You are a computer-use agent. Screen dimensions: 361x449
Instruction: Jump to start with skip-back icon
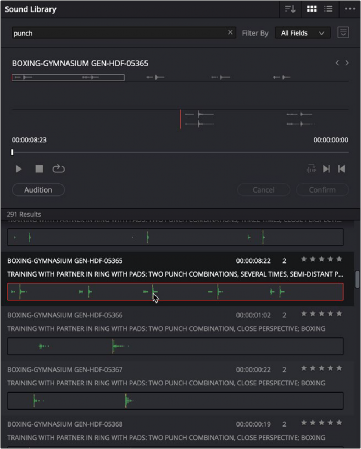(x=342, y=169)
